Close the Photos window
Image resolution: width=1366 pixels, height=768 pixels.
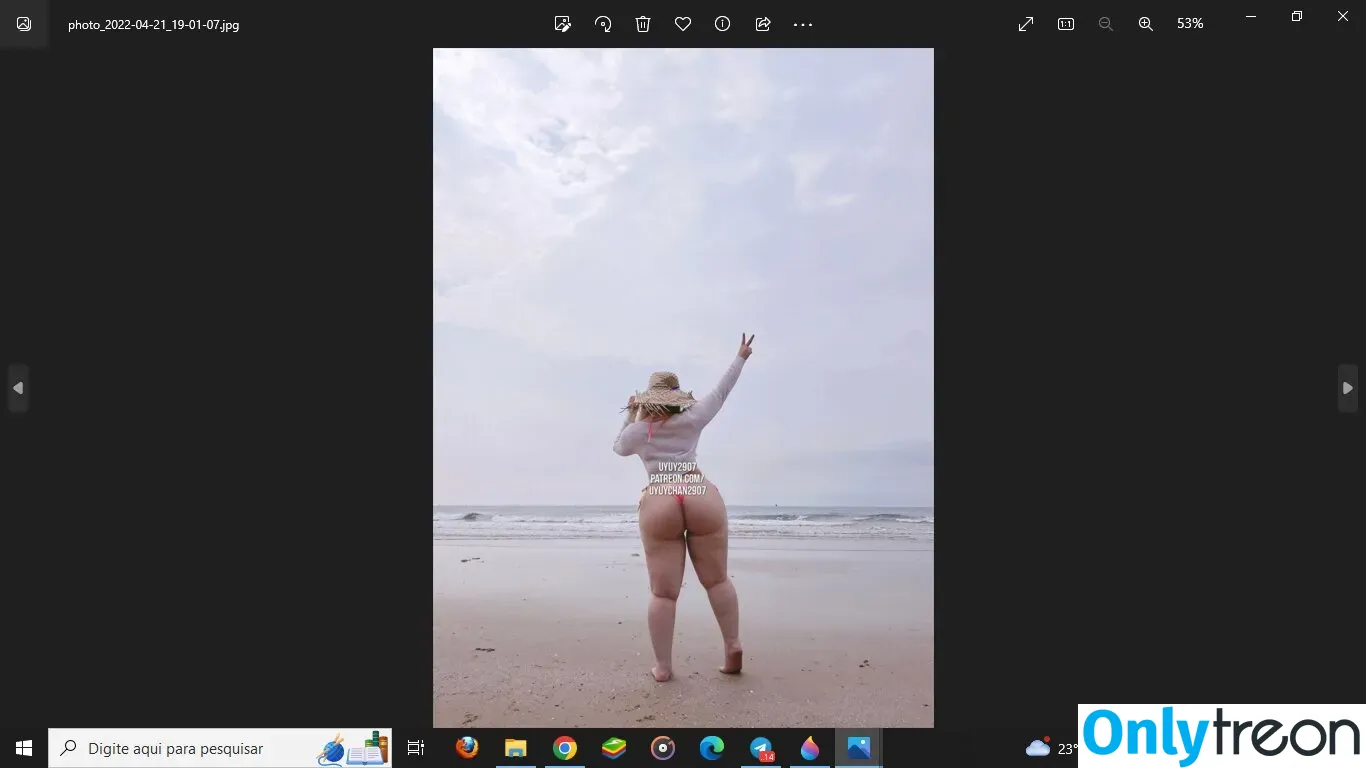[x=1343, y=16]
